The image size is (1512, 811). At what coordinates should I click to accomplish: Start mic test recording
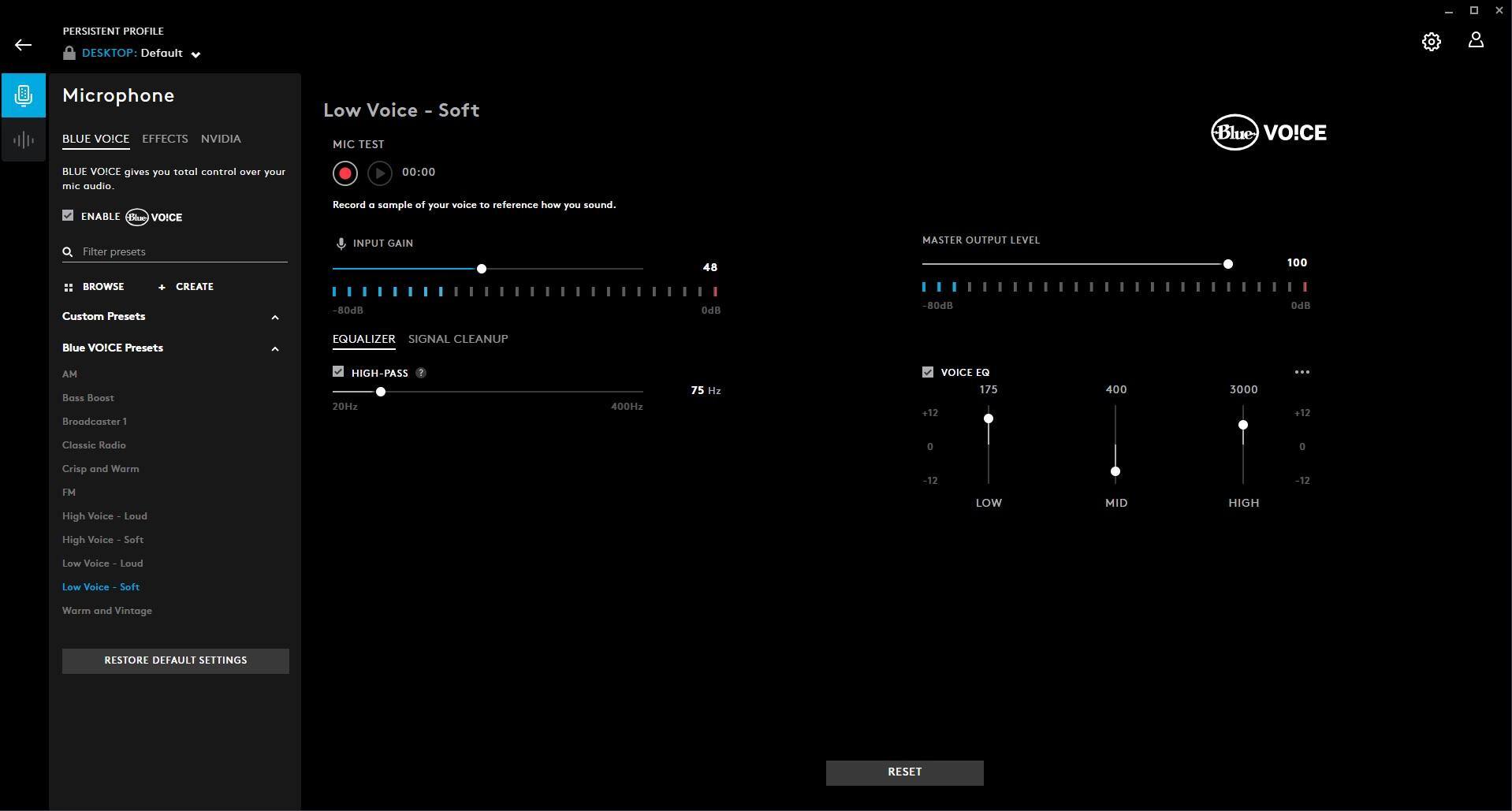click(x=345, y=173)
